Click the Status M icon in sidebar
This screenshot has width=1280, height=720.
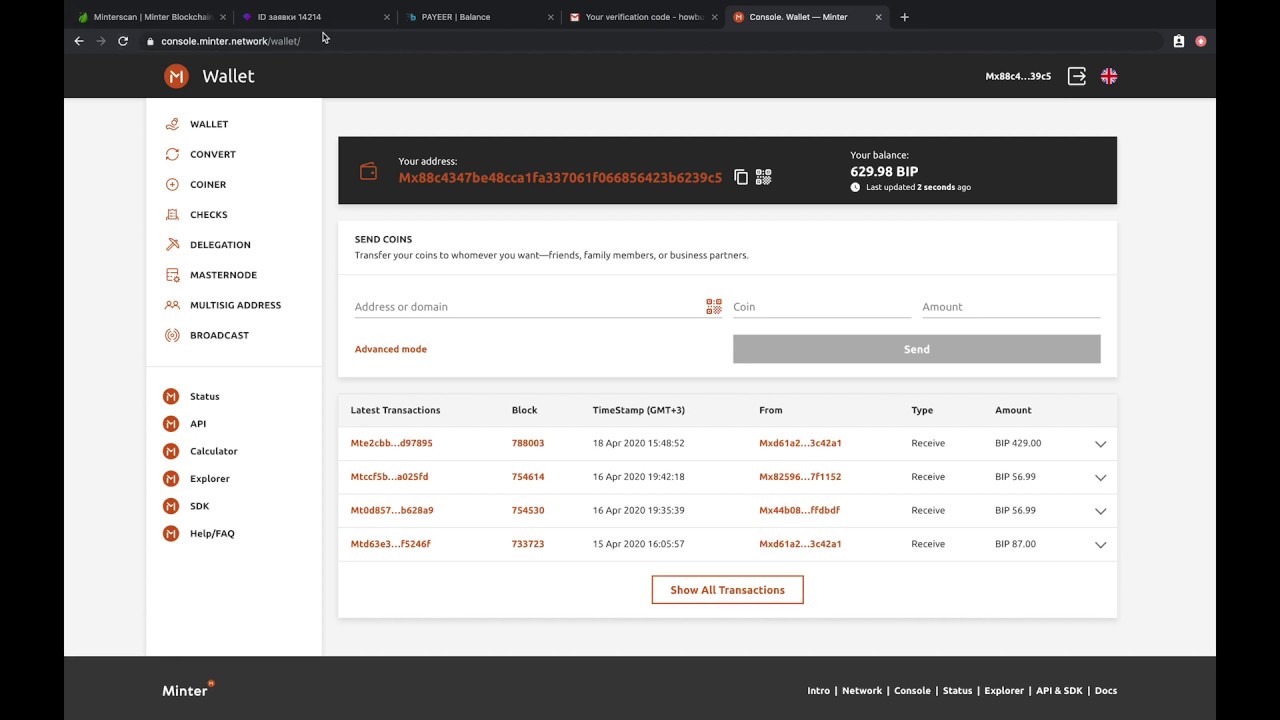pos(171,396)
